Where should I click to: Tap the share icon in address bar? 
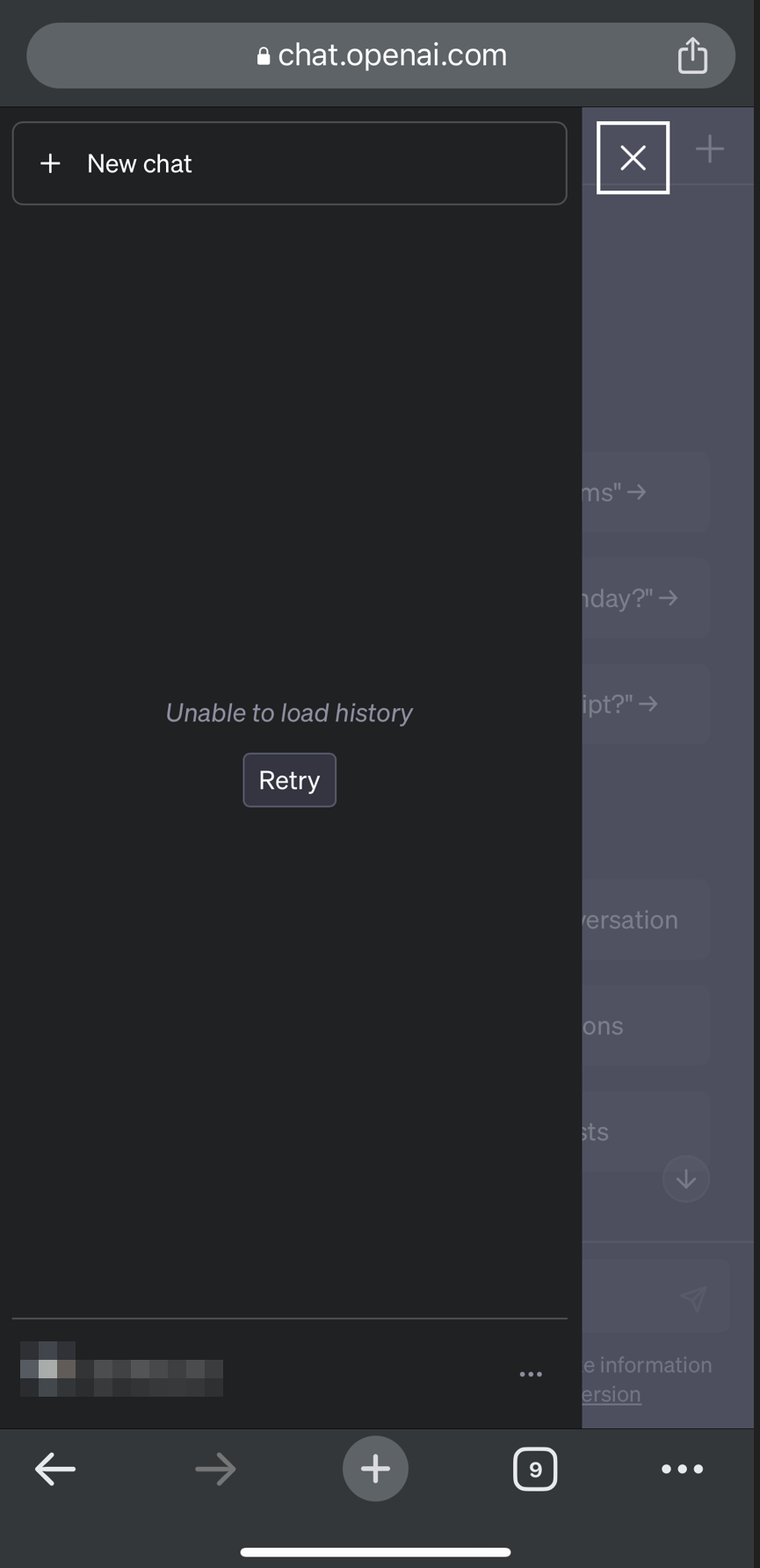(x=692, y=55)
